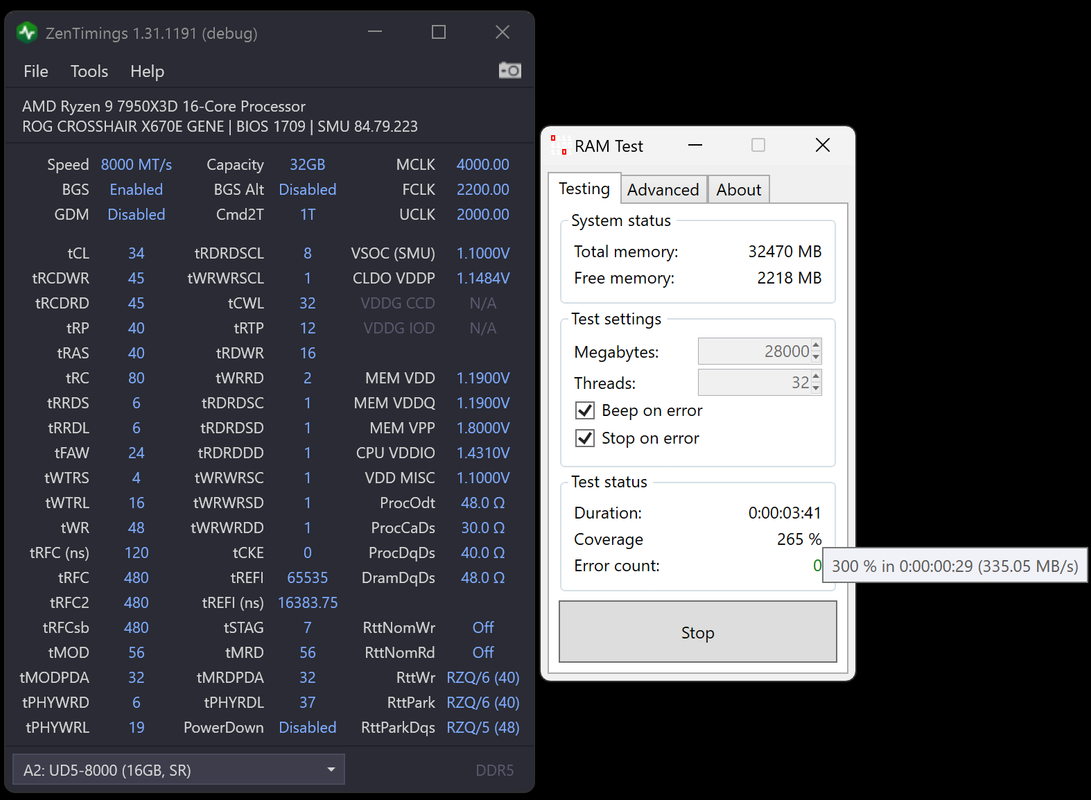Minimize the ZenTimings window
Viewport: 1091px width, 800px height.
pos(375,32)
